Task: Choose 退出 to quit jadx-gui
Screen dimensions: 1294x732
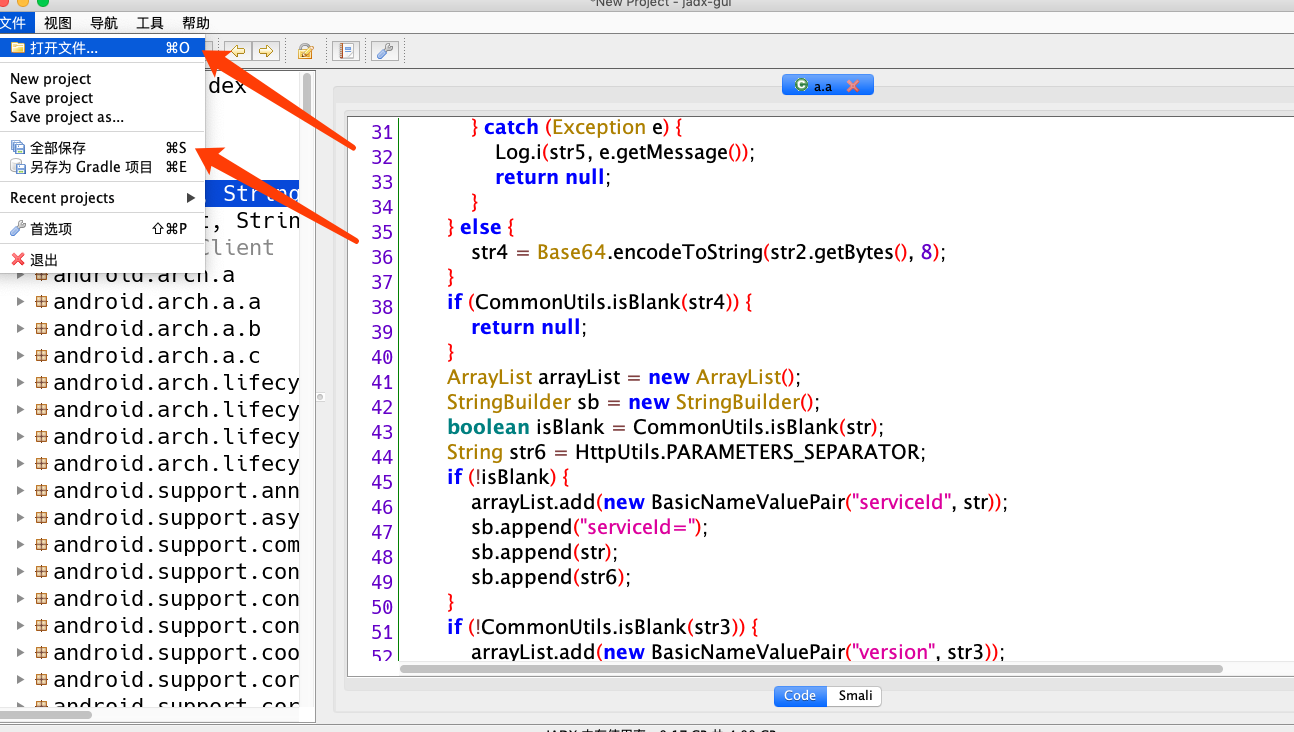Action: point(102,260)
